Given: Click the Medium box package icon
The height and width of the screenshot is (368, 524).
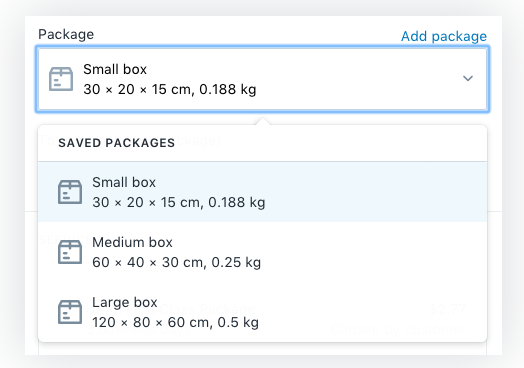Looking at the screenshot, I should (70, 252).
